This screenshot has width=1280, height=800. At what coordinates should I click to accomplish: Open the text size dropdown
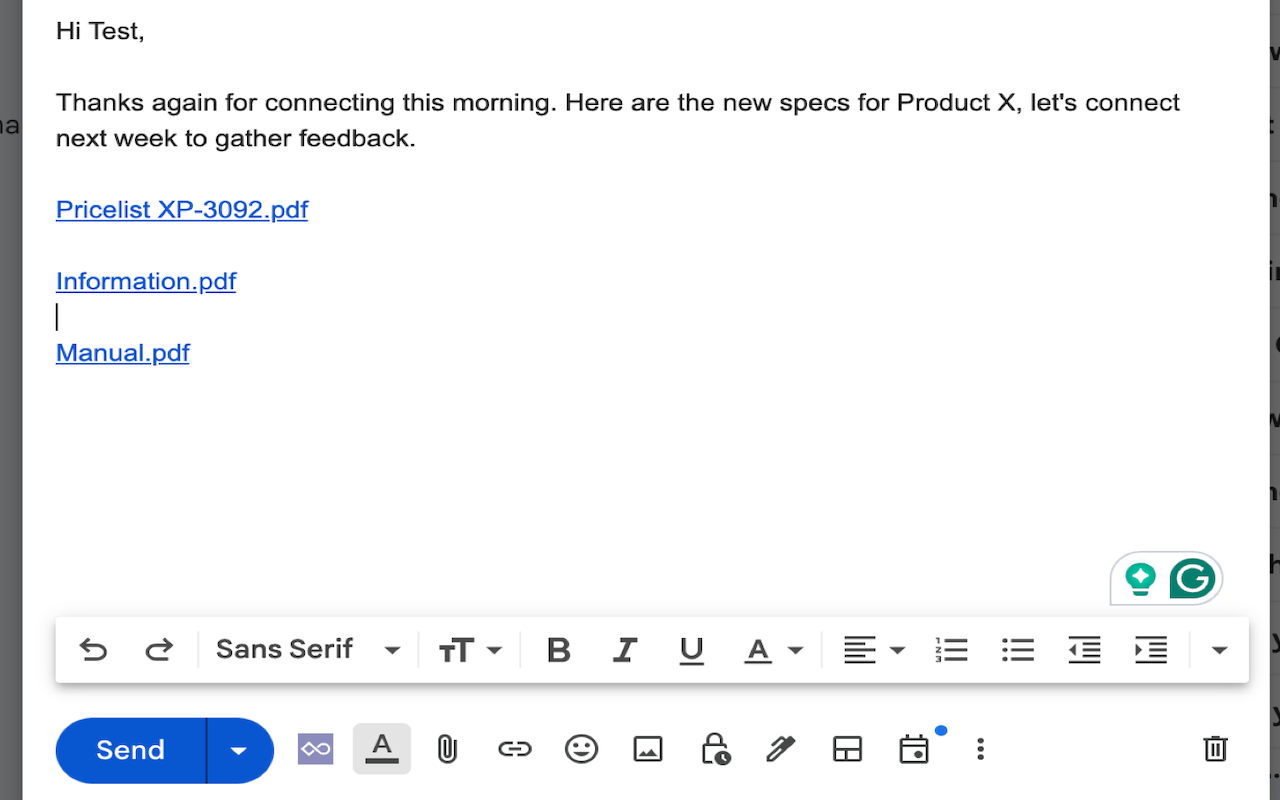(470, 649)
